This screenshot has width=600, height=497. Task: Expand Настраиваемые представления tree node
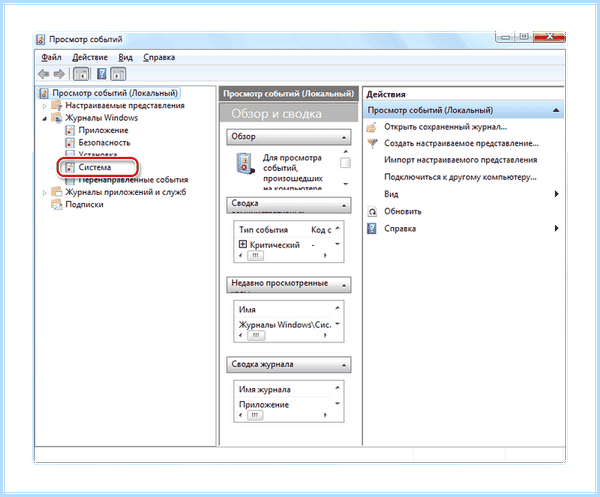click(44, 106)
